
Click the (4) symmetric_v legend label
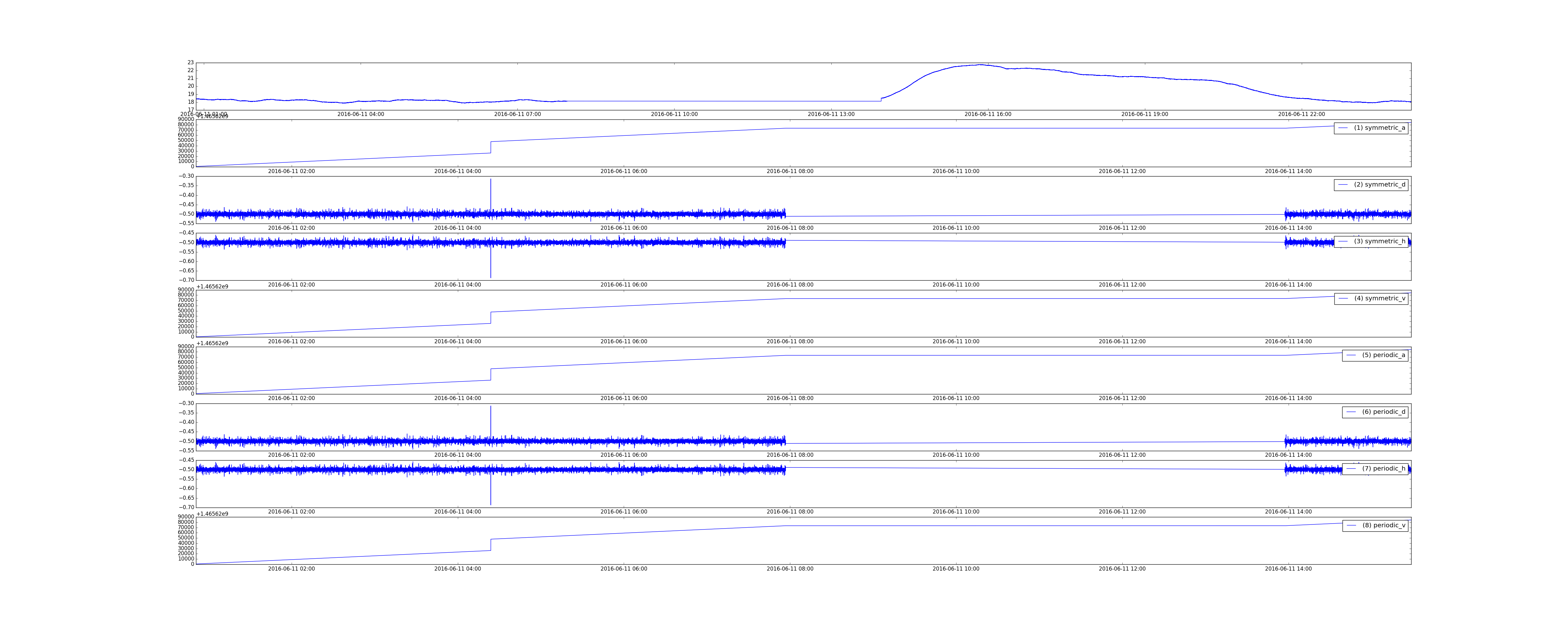1379,298
